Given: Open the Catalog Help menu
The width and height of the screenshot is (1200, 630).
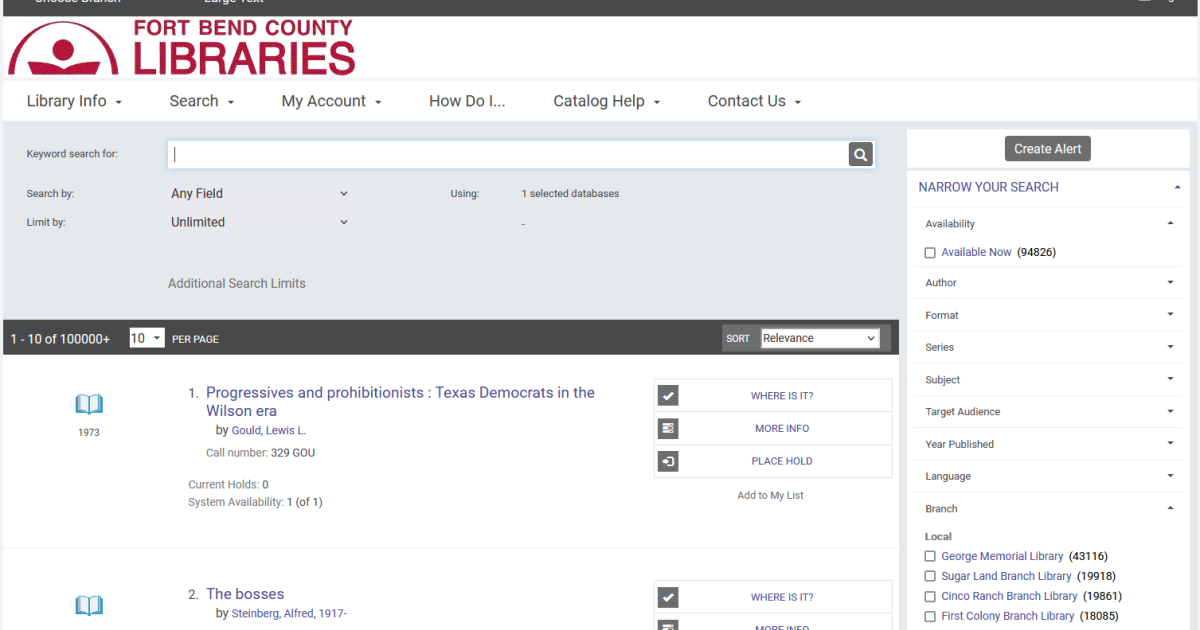Looking at the screenshot, I should pyautogui.click(x=607, y=101).
